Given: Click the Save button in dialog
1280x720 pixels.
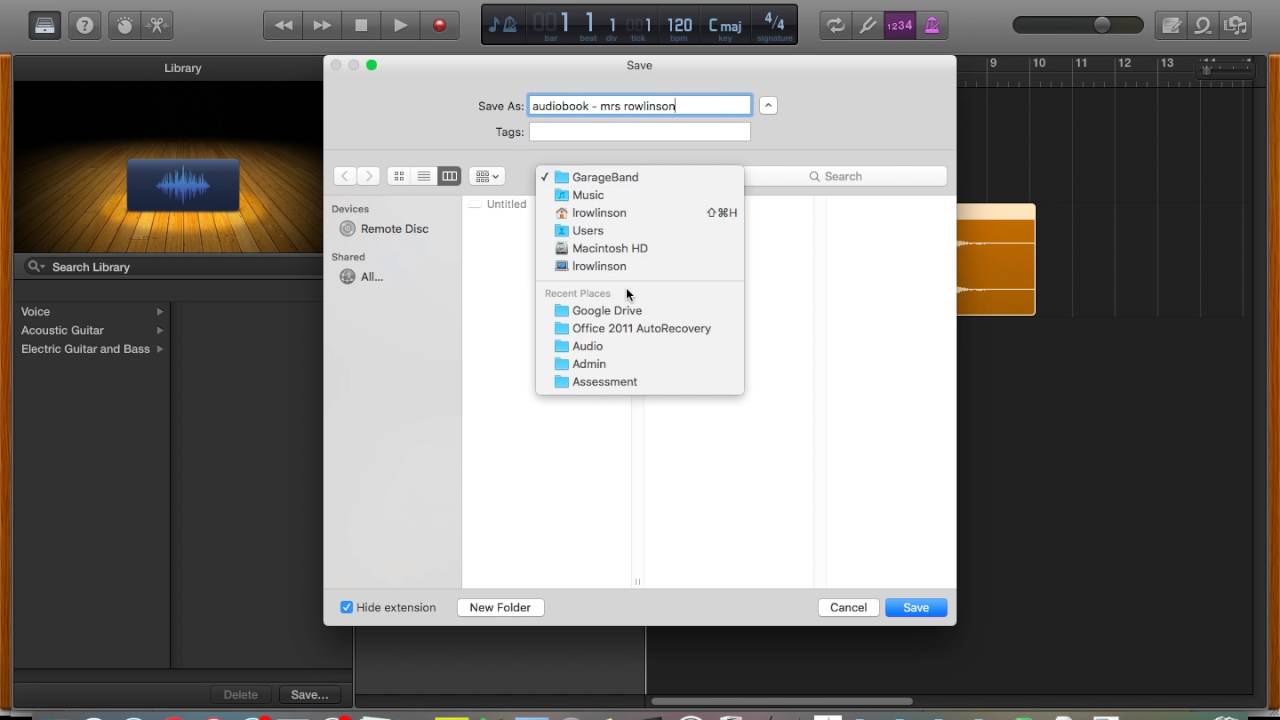Looking at the screenshot, I should [916, 607].
